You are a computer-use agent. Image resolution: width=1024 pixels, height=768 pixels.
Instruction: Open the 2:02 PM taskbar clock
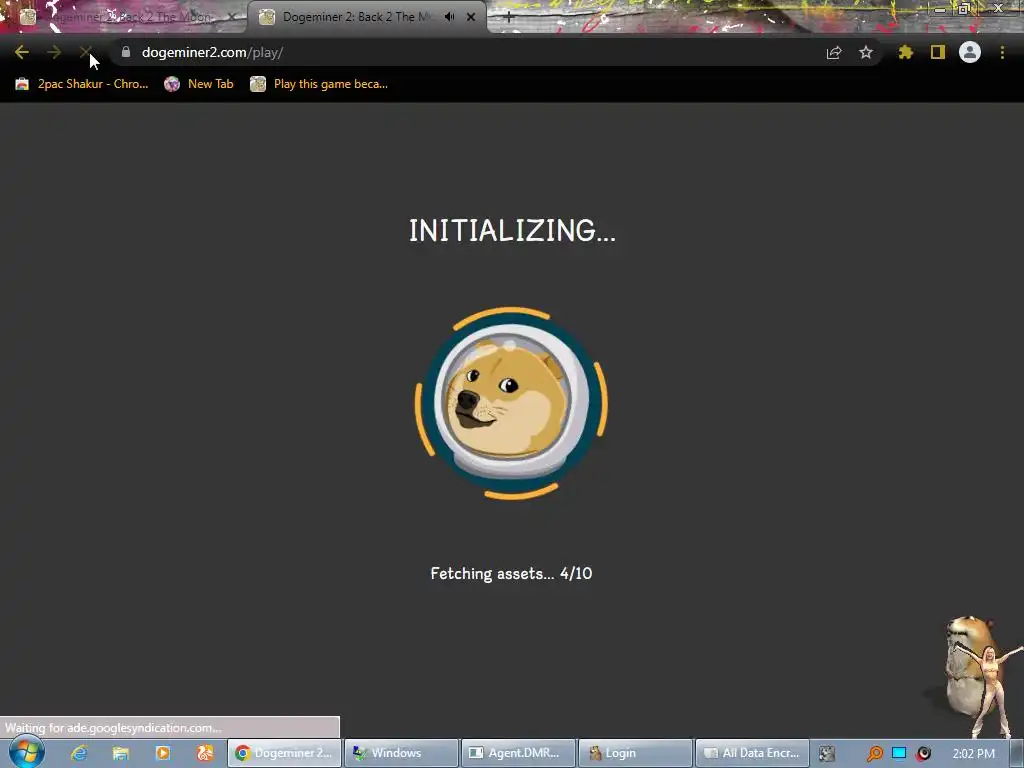click(x=973, y=754)
